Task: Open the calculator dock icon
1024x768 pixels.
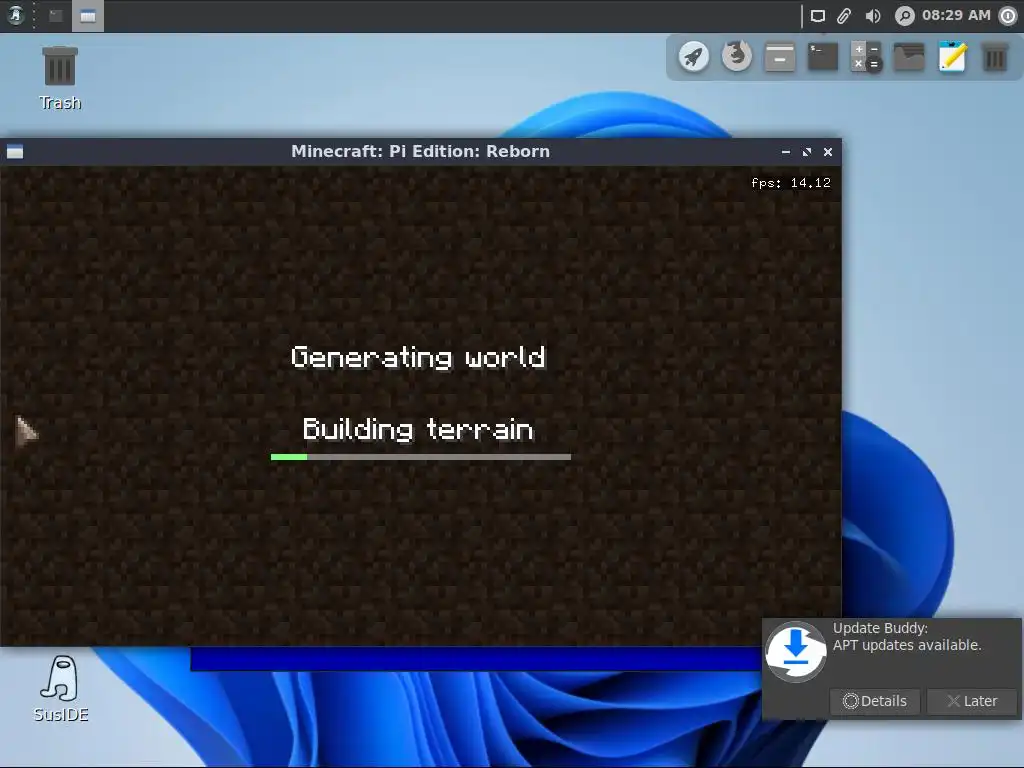Action: click(x=866, y=57)
